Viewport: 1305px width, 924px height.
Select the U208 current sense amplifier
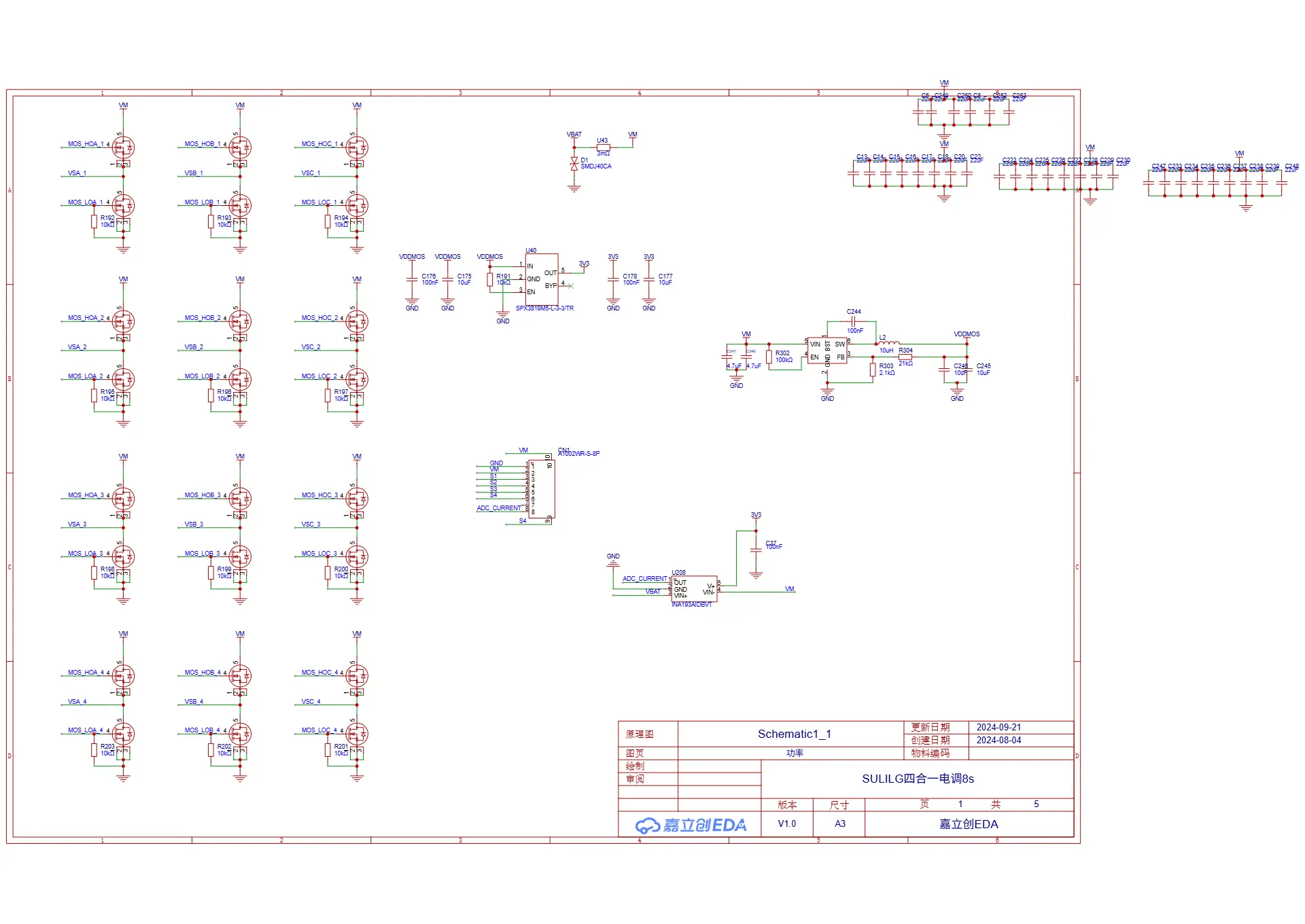pyautogui.click(x=694, y=589)
